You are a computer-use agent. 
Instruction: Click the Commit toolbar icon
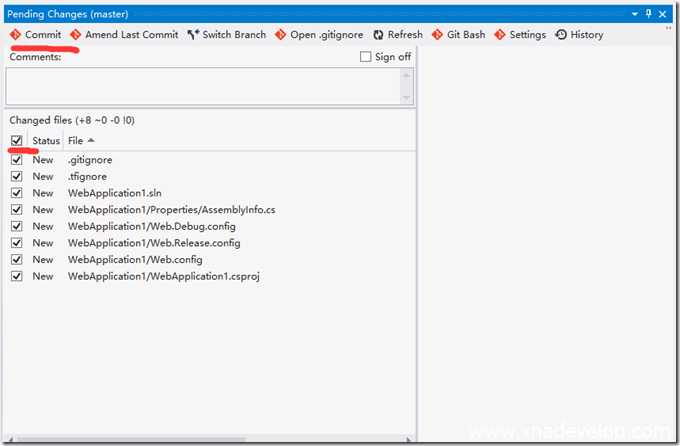[15, 35]
